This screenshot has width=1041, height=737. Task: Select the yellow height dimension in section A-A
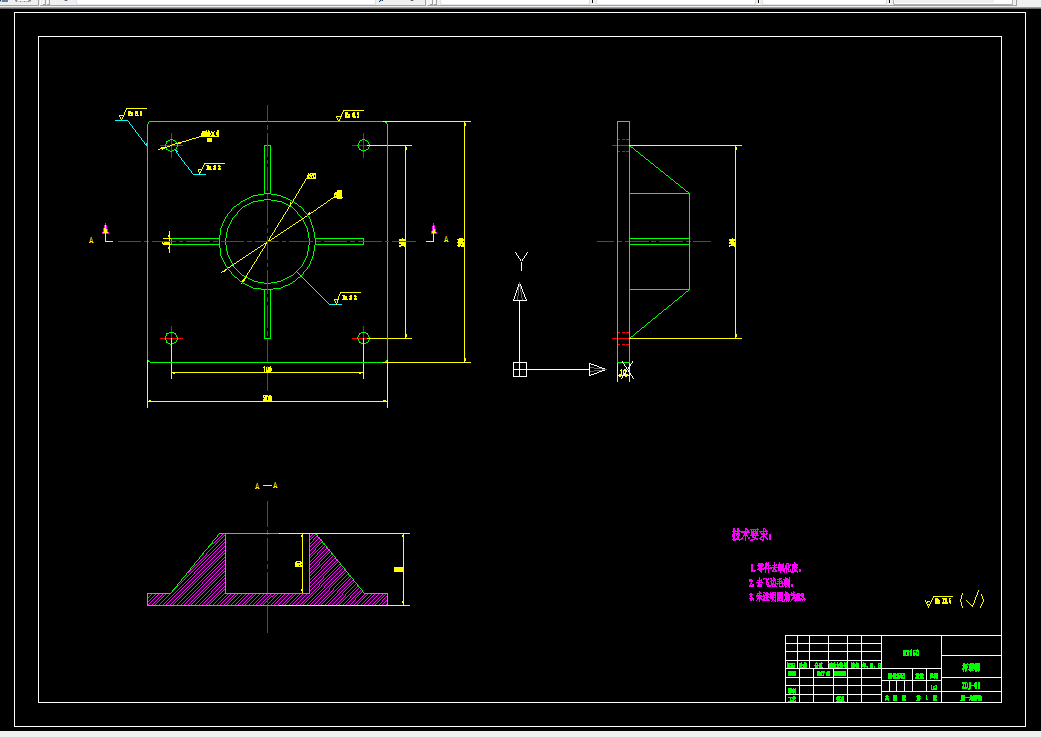400,569
